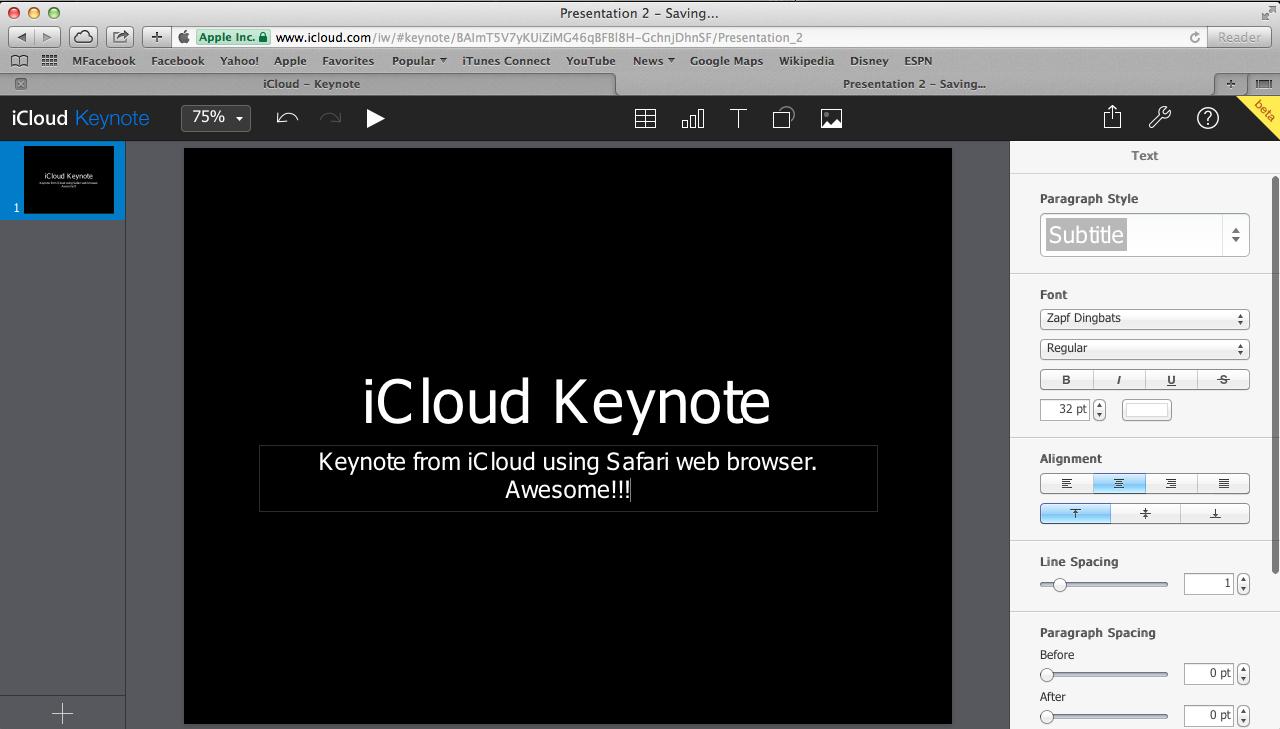Open the Yahoo! bookmark
1280x729 pixels.
click(x=239, y=61)
